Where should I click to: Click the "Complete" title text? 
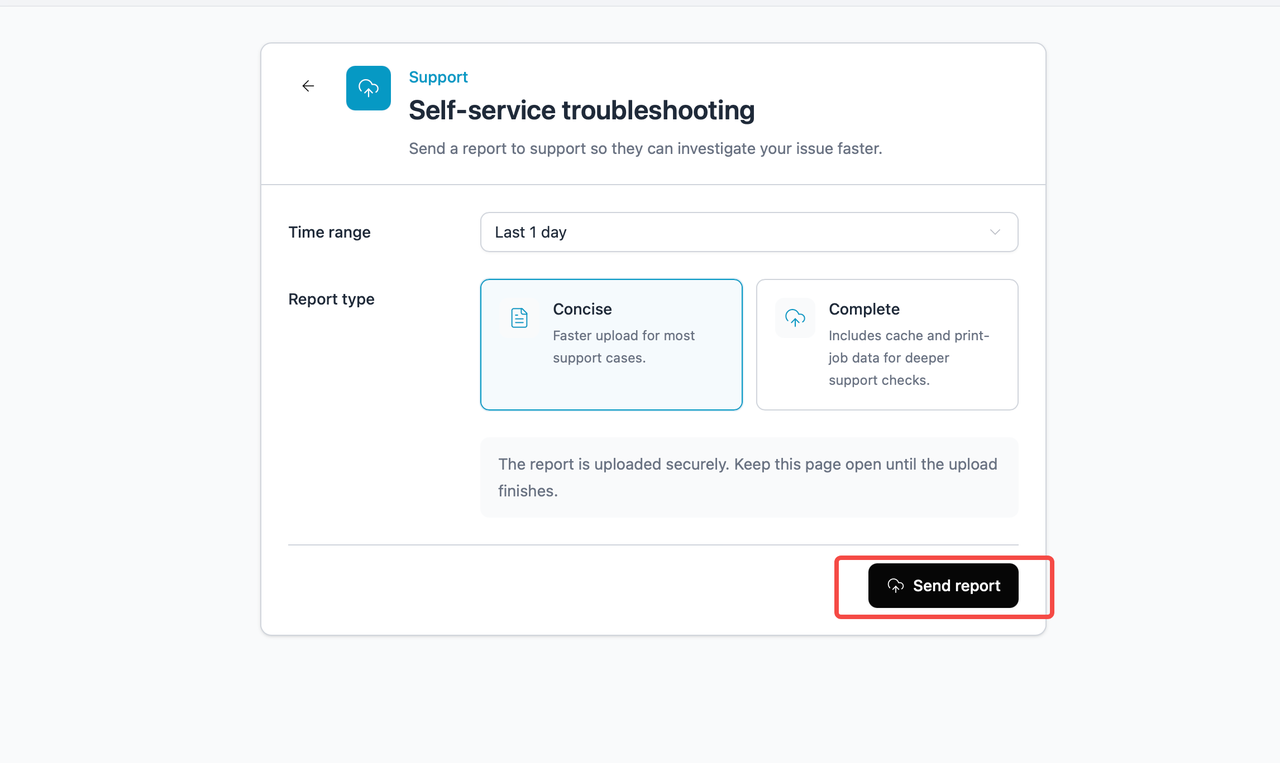(x=864, y=309)
